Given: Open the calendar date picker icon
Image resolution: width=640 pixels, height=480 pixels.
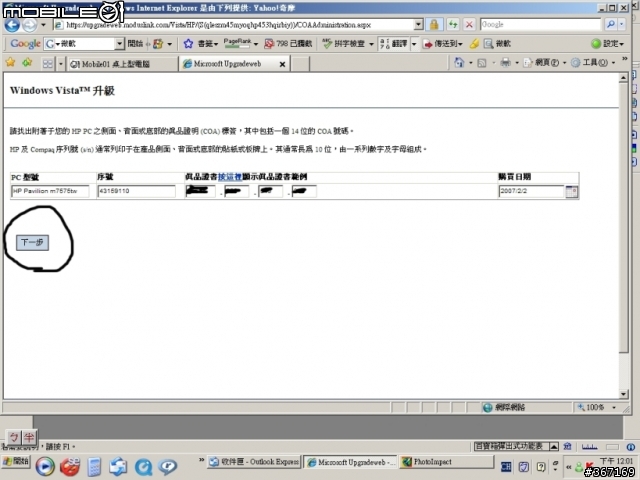Looking at the screenshot, I should tap(572, 191).
